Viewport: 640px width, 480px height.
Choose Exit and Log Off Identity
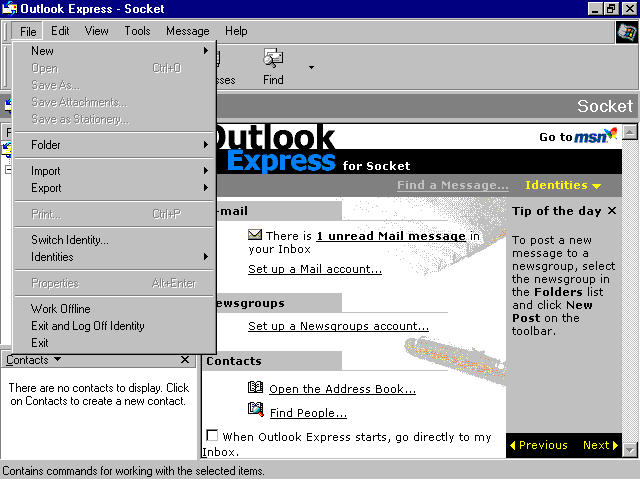[114, 326]
